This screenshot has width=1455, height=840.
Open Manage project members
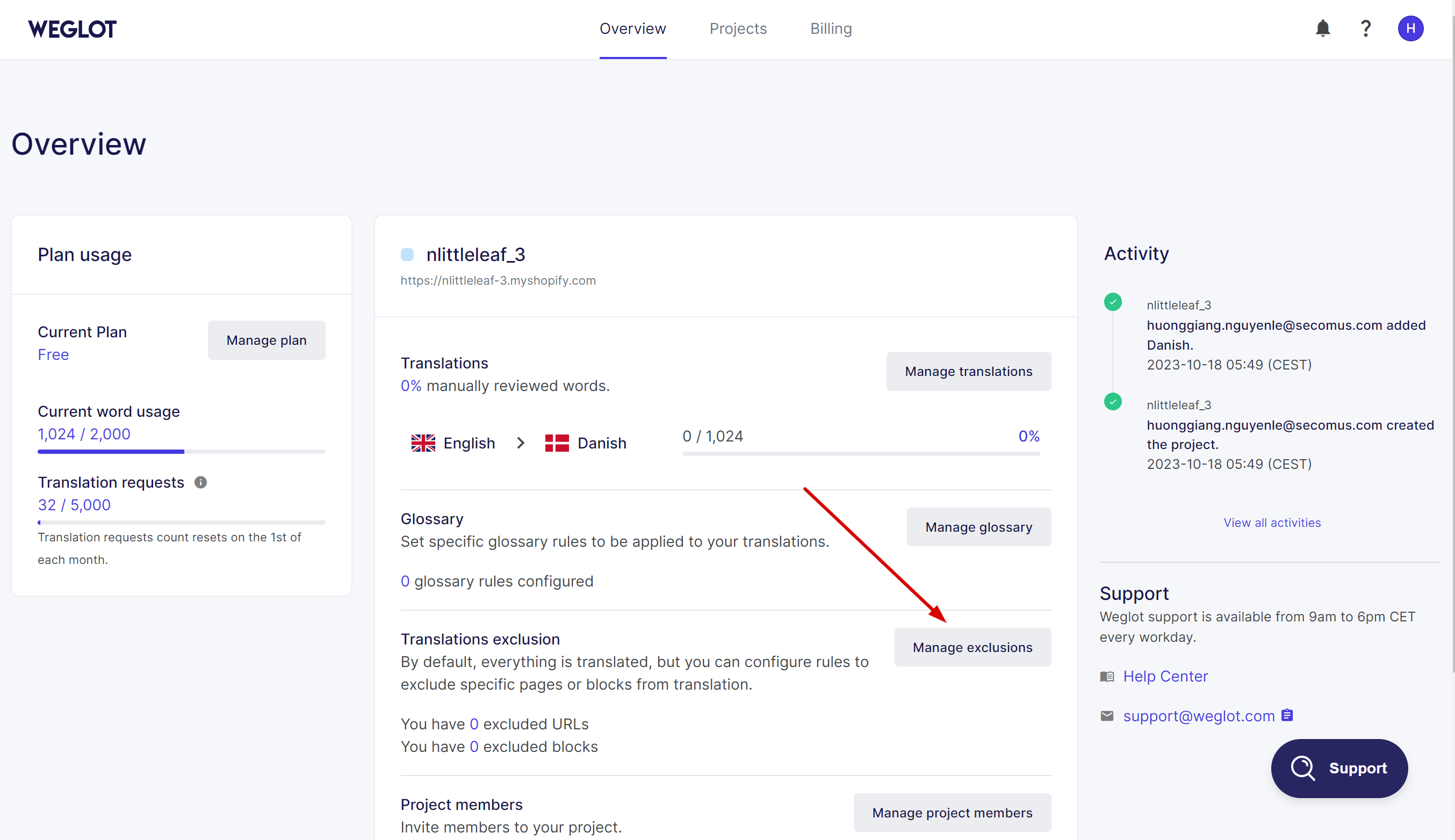952,812
